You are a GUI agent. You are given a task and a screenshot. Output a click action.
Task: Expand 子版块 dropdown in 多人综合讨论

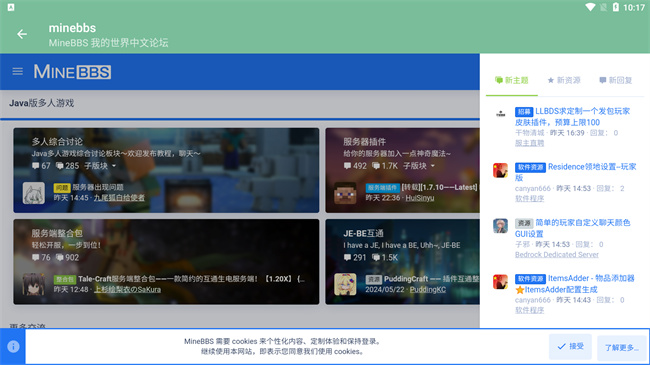pos(100,166)
